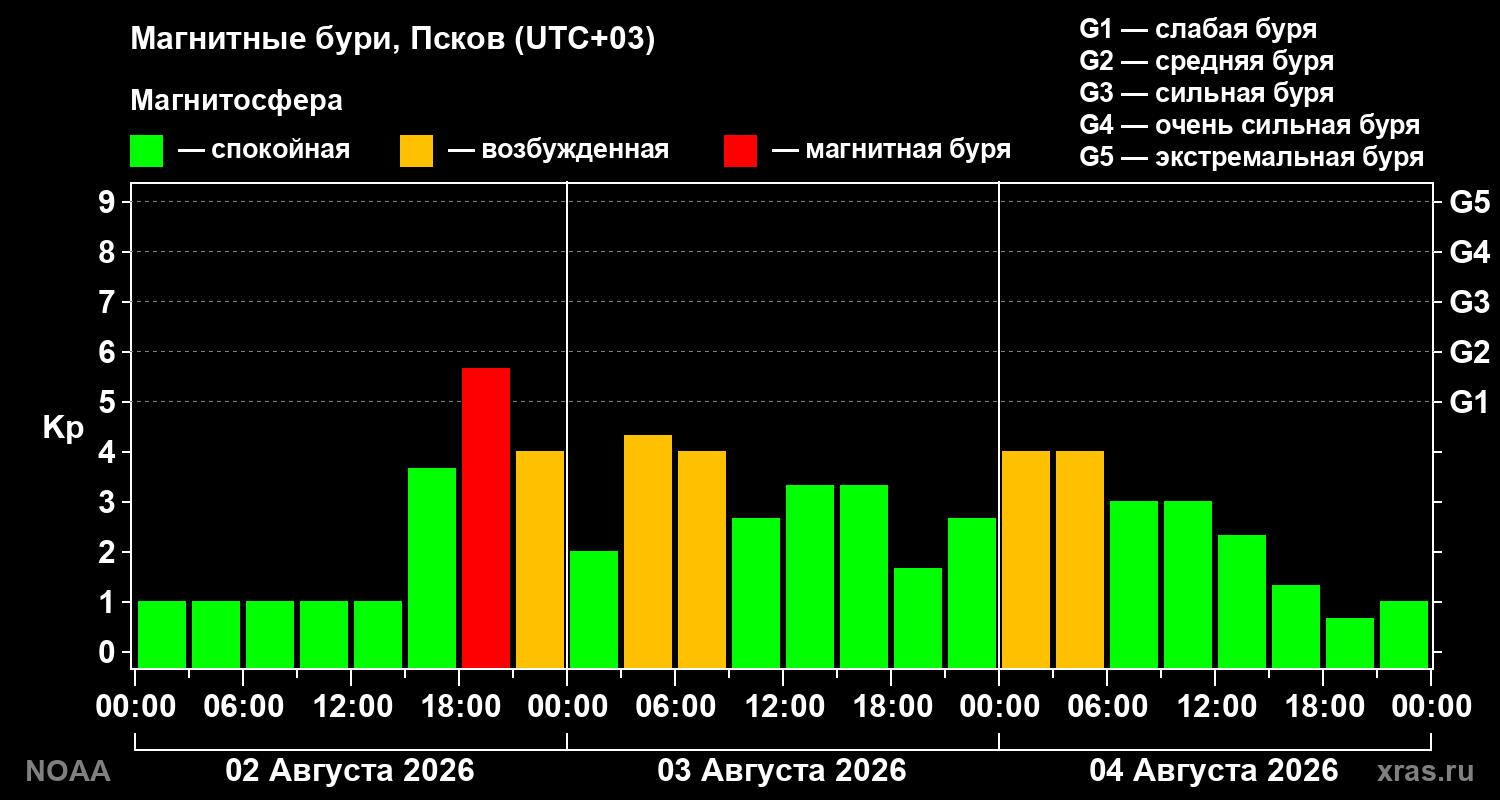This screenshot has width=1500, height=800.
Task: Click the first orange bar on 04 August
Action: (x=1026, y=559)
